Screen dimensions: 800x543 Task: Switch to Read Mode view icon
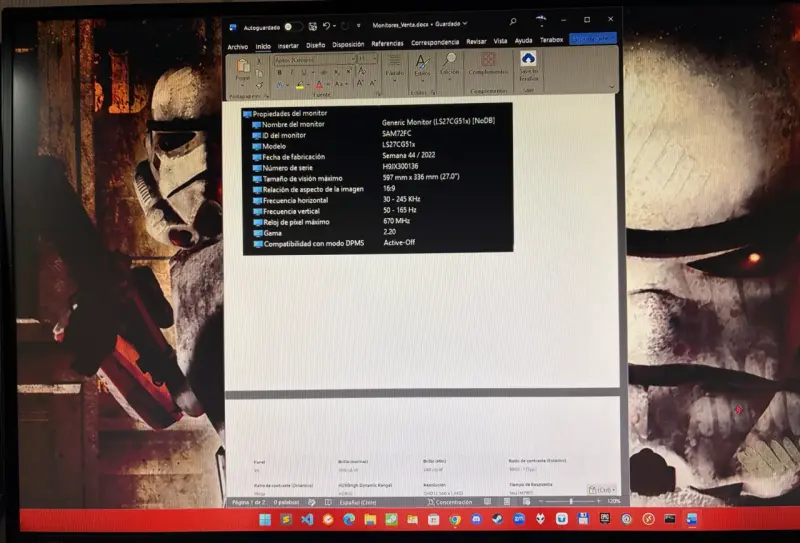[487, 502]
